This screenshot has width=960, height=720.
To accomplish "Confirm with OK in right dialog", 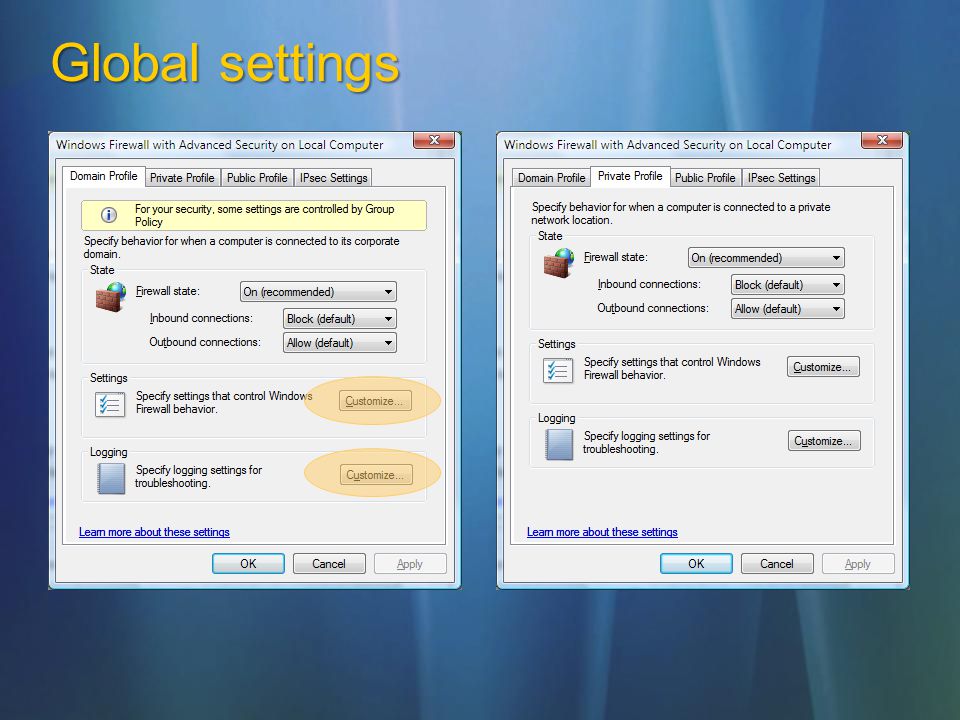I will click(697, 564).
